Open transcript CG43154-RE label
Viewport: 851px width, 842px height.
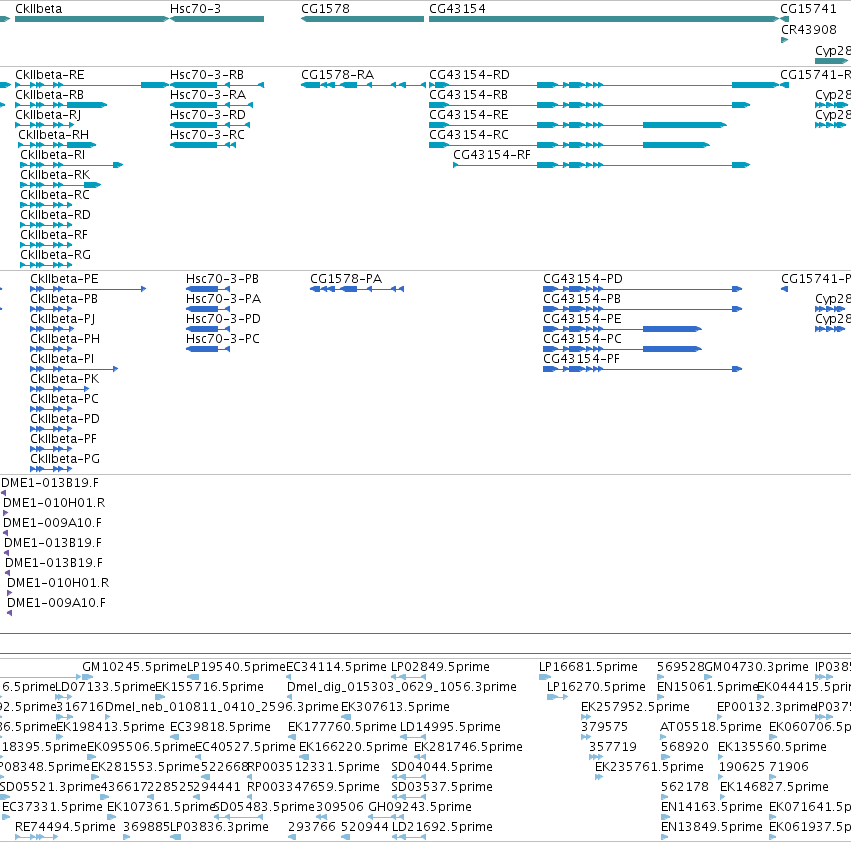[x=469, y=115]
